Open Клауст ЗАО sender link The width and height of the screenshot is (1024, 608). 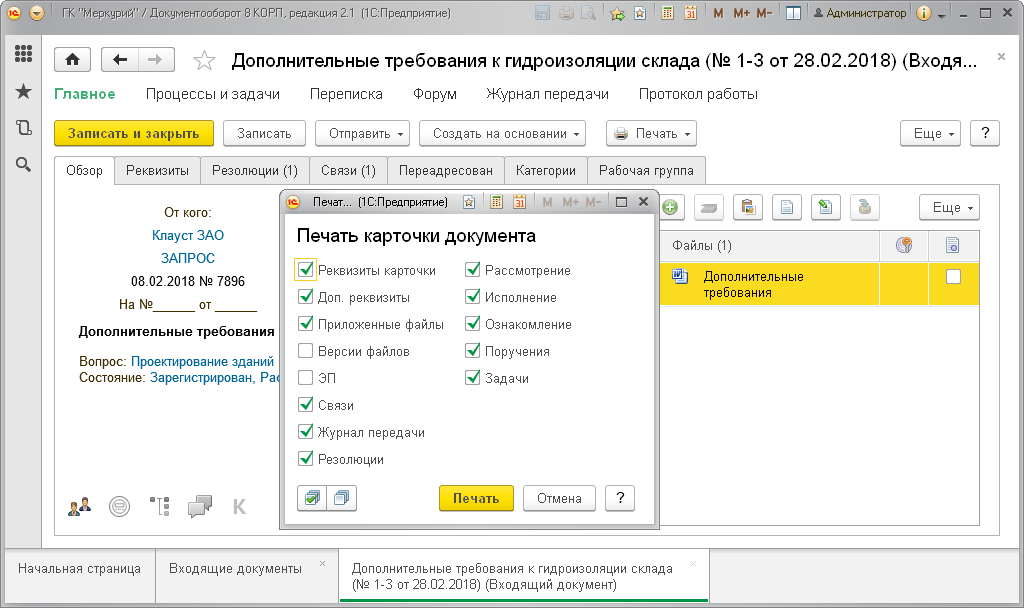pos(187,235)
